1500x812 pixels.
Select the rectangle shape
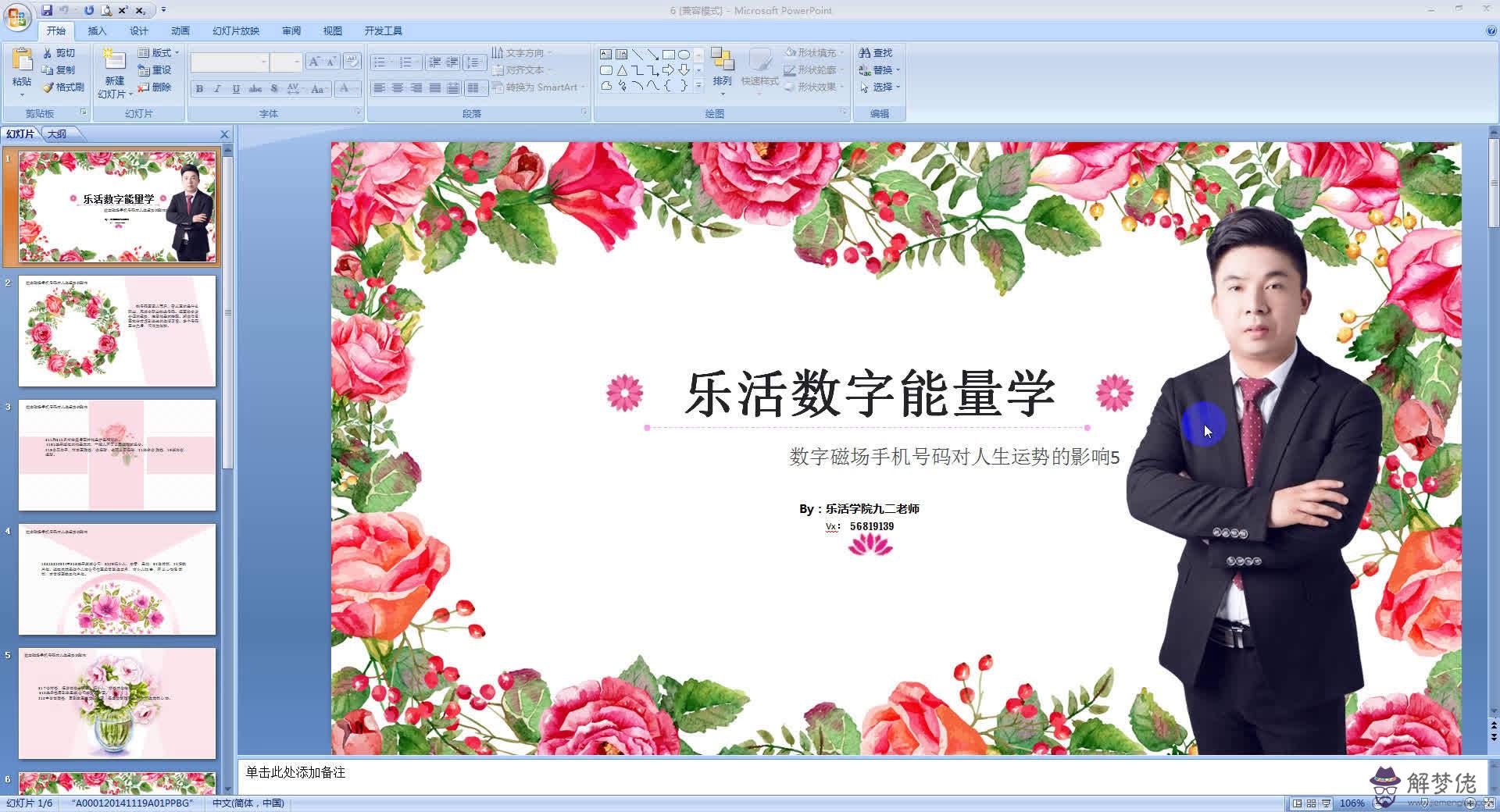coord(668,55)
